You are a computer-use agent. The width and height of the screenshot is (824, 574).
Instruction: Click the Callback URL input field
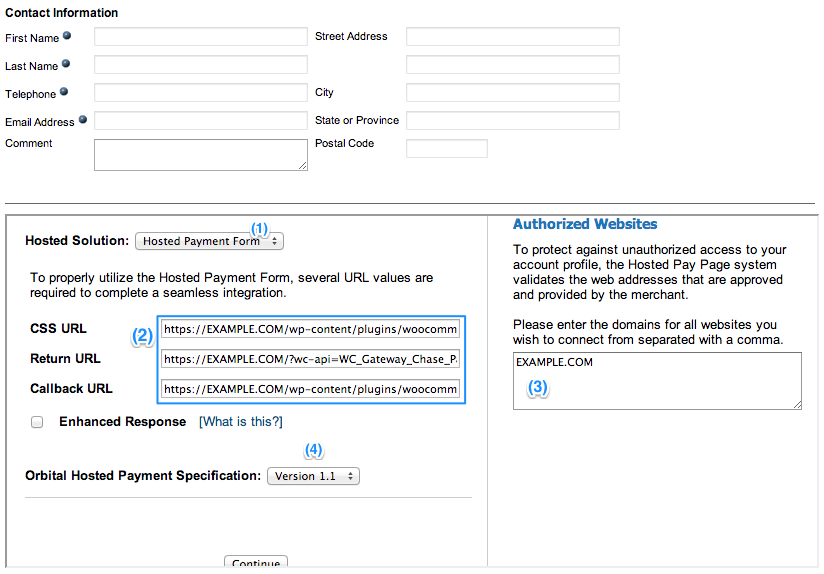pyautogui.click(x=310, y=390)
